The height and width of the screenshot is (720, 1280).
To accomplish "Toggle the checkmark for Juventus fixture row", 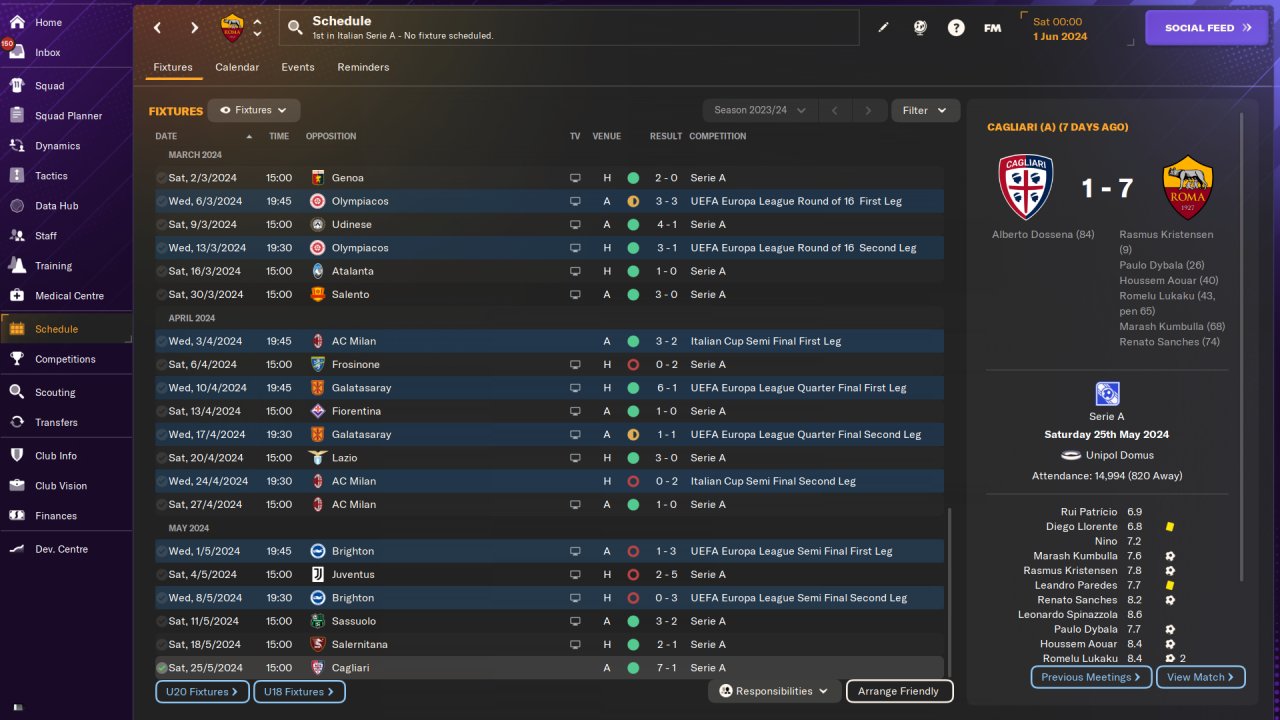I will (161, 575).
